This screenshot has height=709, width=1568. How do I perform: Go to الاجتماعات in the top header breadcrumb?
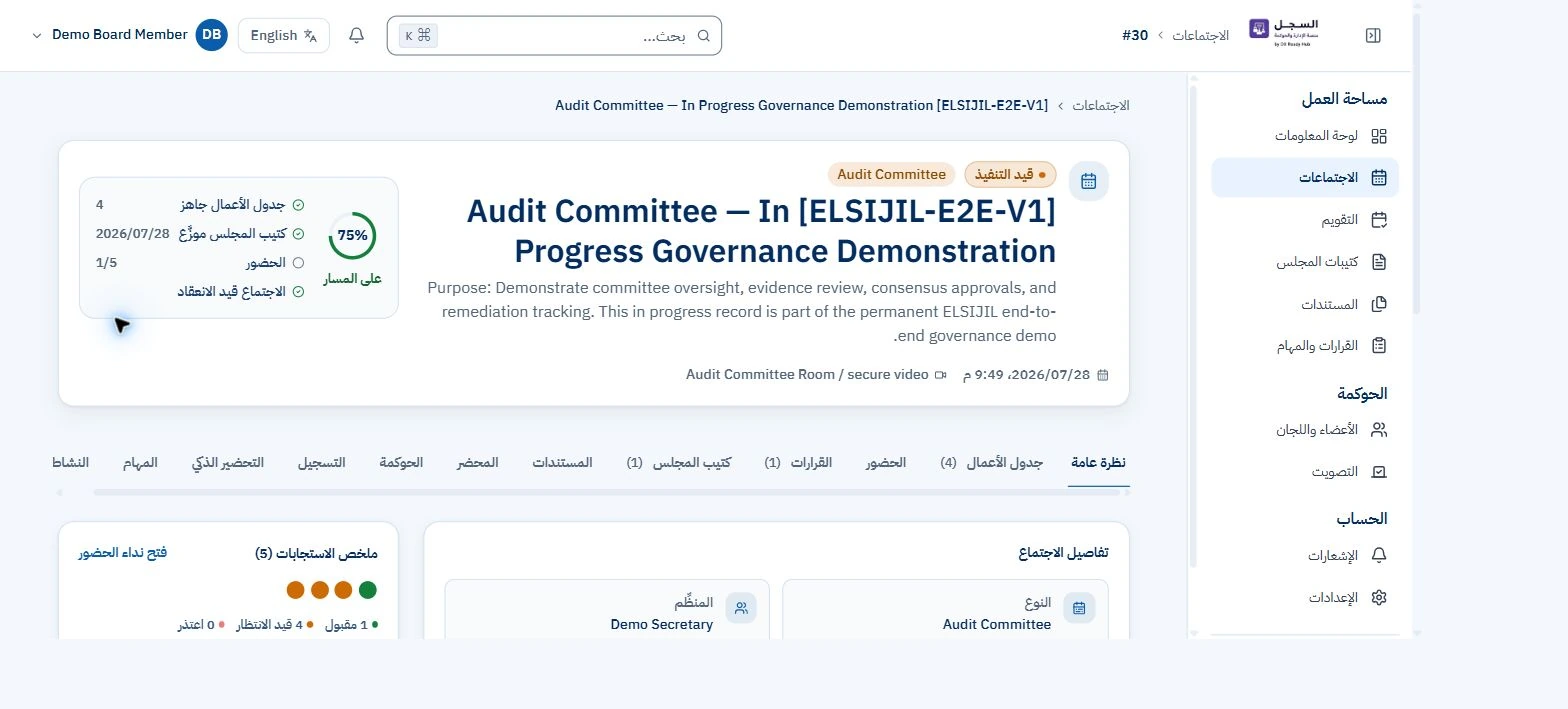click(1200, 35)
